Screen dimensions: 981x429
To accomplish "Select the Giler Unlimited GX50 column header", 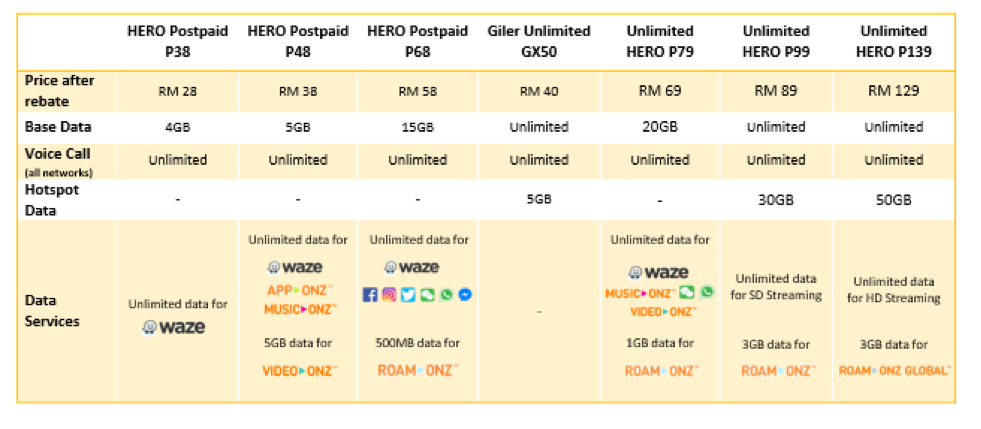I will click(x=539, y=41).
